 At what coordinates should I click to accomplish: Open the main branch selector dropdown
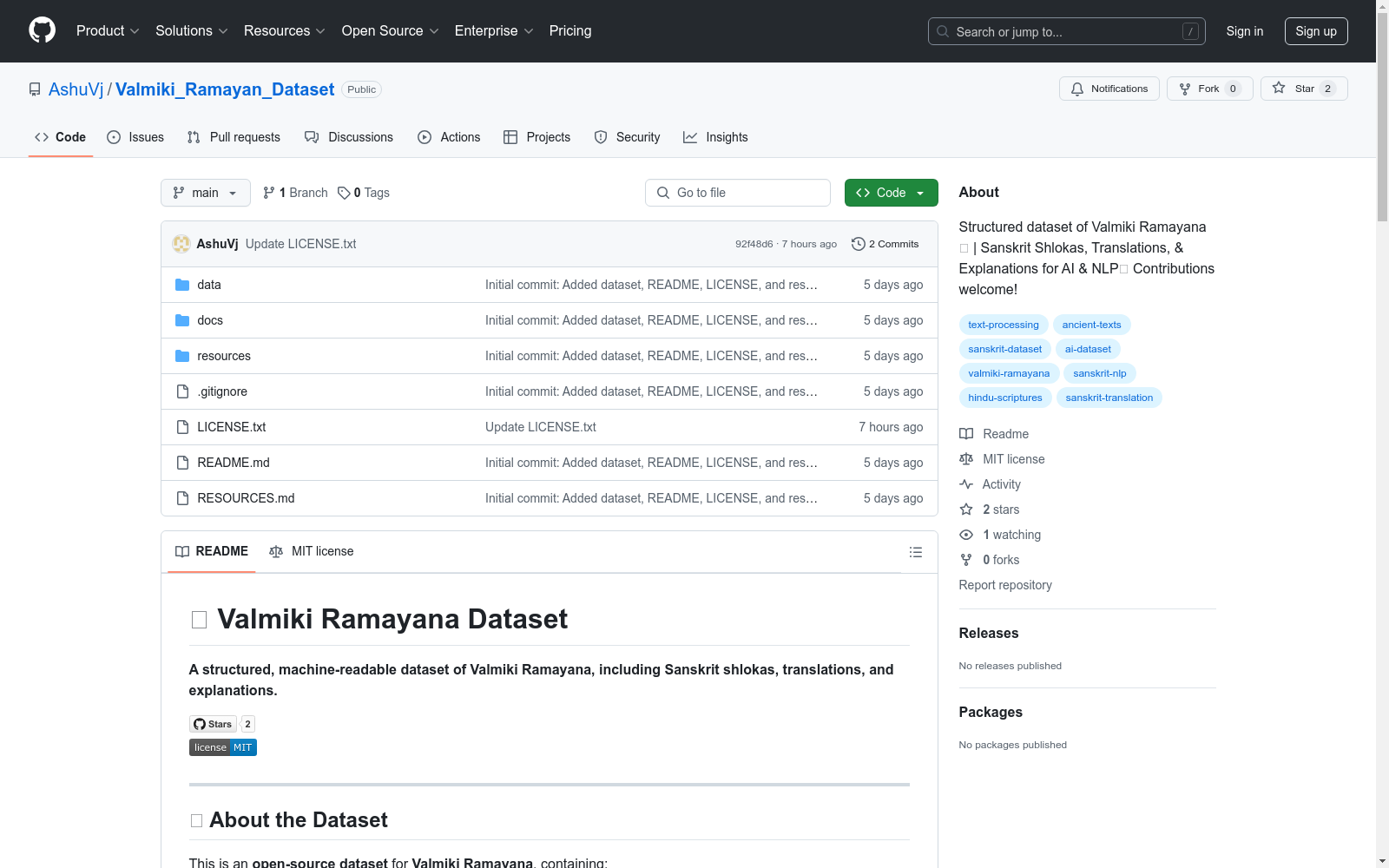point(206,193)
